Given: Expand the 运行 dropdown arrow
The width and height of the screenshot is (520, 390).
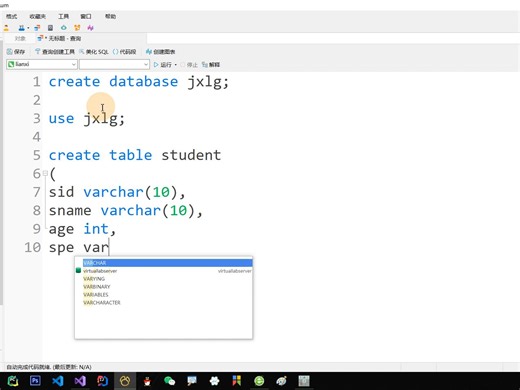Looking at the screenshot, I should (x=176, y=65).
